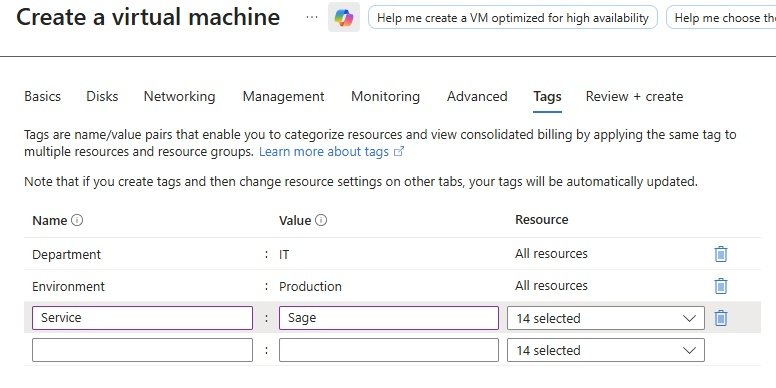Click the Sage value input field
The image size is (776, 388).
pos(388,318)
